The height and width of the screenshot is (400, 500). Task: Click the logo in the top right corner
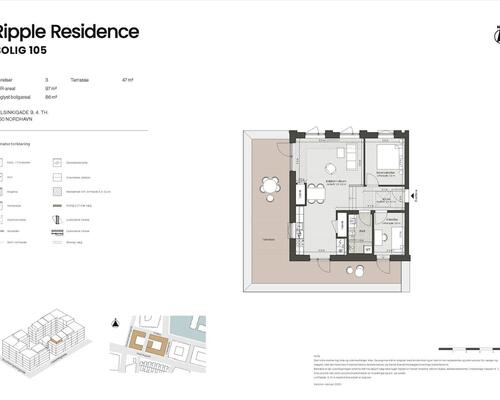[497, 34]
